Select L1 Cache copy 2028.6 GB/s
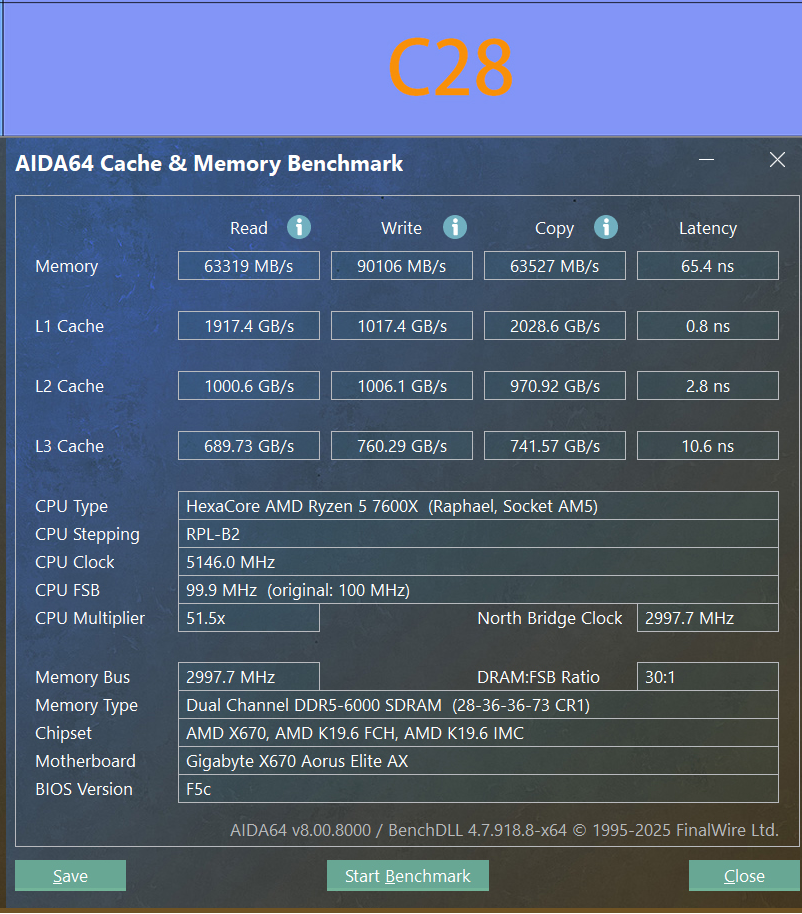 (x=555, y=326)
